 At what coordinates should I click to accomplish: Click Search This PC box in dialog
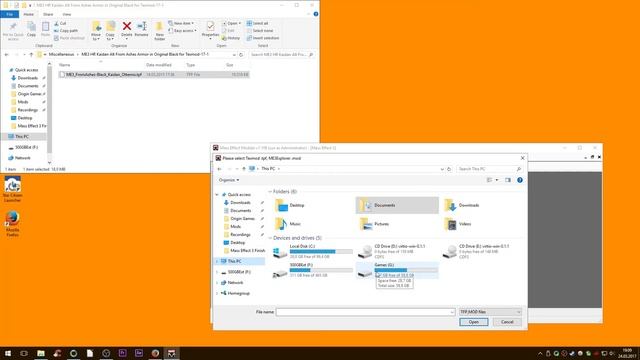[x=489, y=169]
